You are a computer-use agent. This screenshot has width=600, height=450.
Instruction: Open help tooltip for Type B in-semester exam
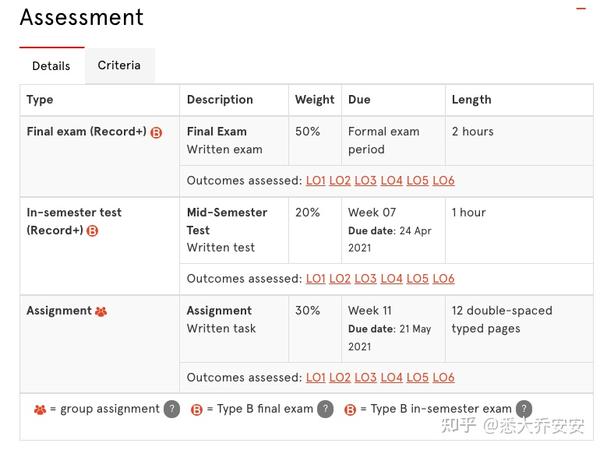point(523,409)
